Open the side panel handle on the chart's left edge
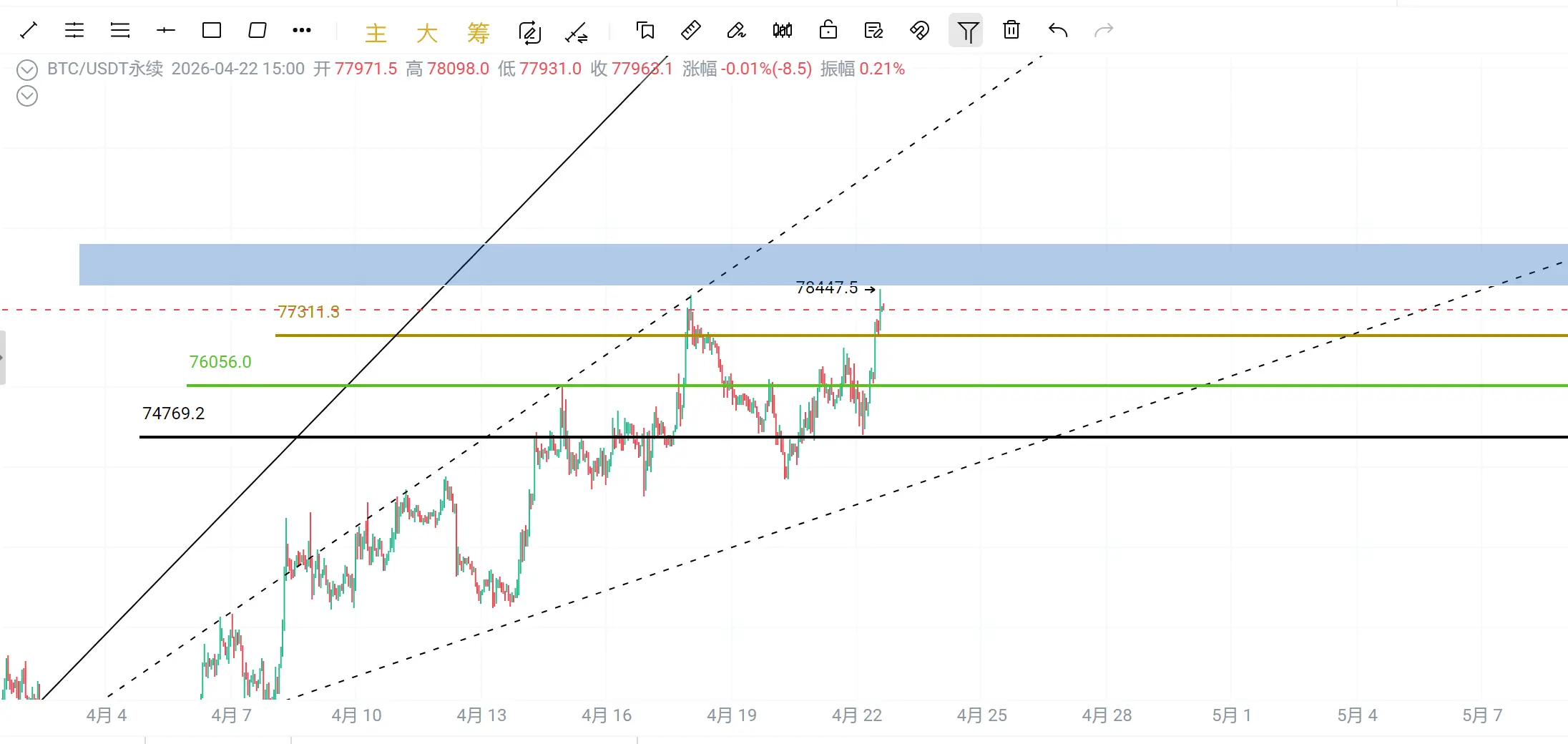 click(x=3, y=358)
